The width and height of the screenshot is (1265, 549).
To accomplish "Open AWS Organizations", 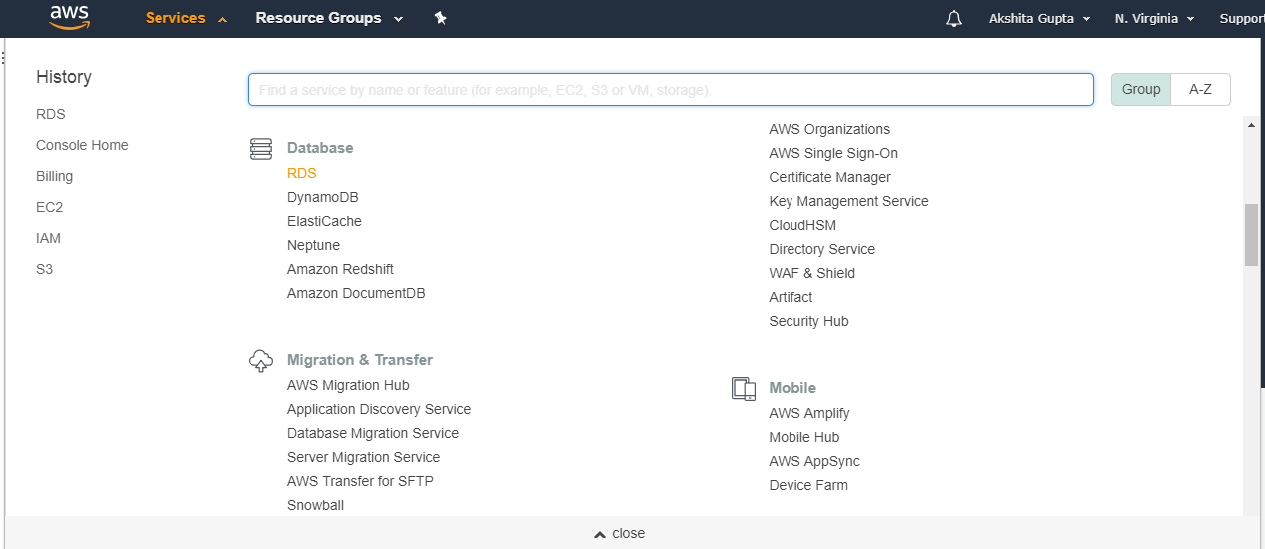I will [829, 129].
